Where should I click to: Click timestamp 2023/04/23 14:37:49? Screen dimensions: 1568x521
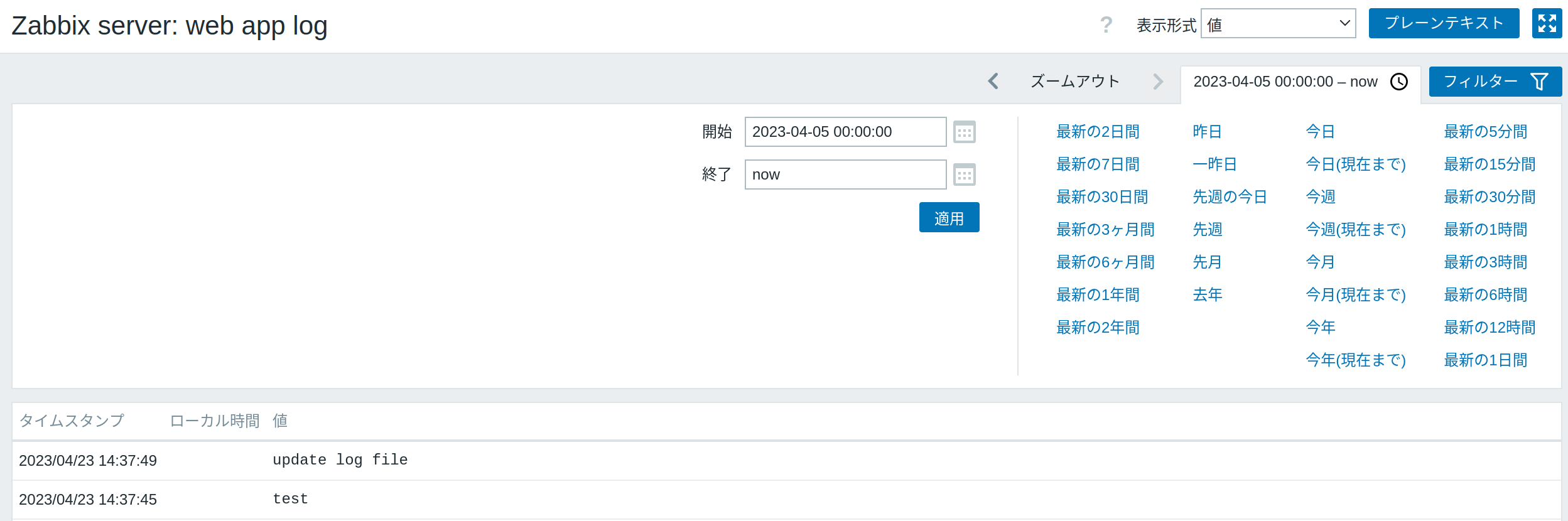point(88,461)
